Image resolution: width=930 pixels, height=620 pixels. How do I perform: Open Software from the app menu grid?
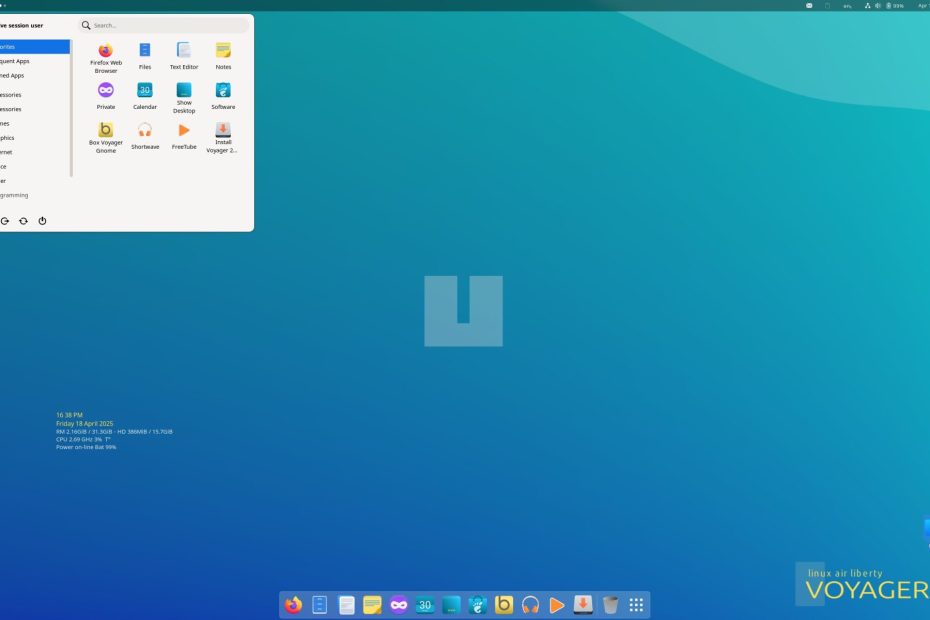tap(223, 96)
